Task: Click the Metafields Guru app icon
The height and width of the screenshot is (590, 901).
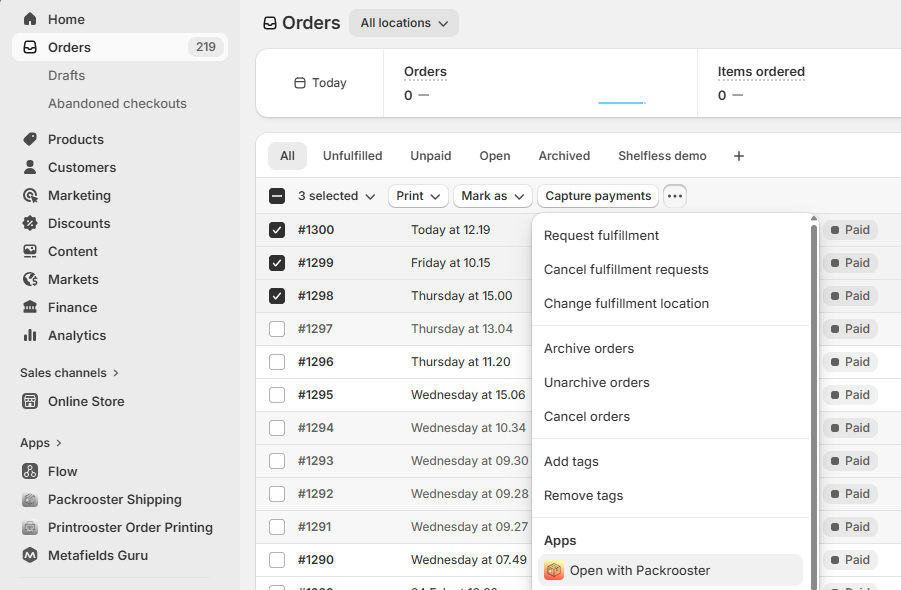Action: click(30, 555)
